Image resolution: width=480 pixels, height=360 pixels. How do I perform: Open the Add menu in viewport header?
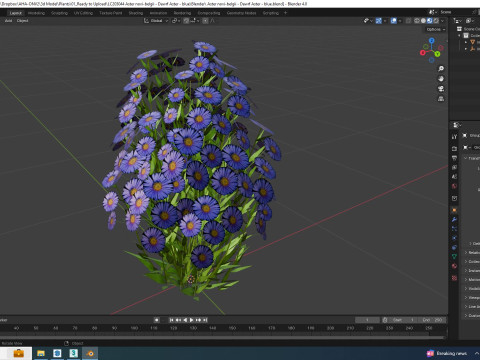(x=8, y=21)
